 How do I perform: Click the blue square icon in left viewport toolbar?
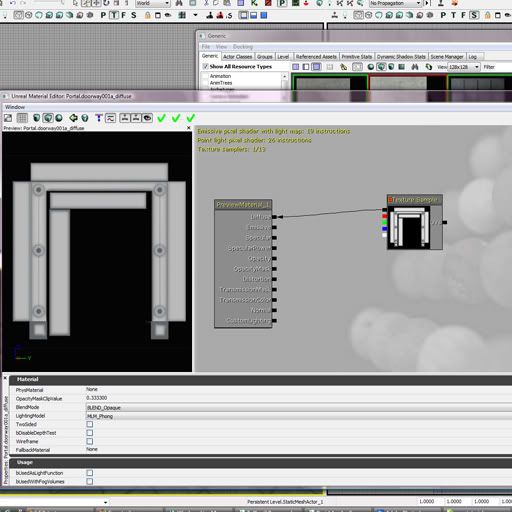point(264,15)
